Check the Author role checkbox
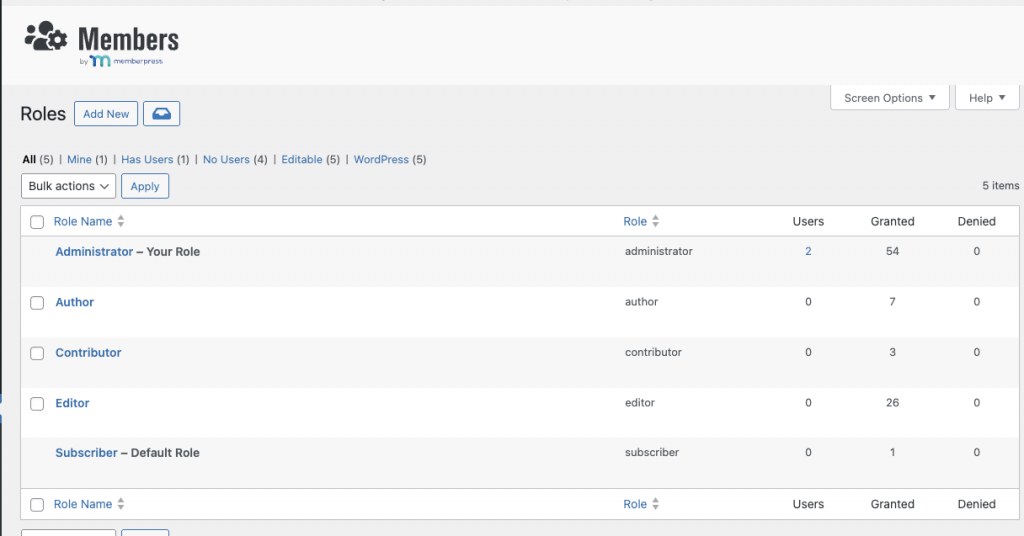The width and height of the screenshot is (1024, 536). (x=37, y=303)
